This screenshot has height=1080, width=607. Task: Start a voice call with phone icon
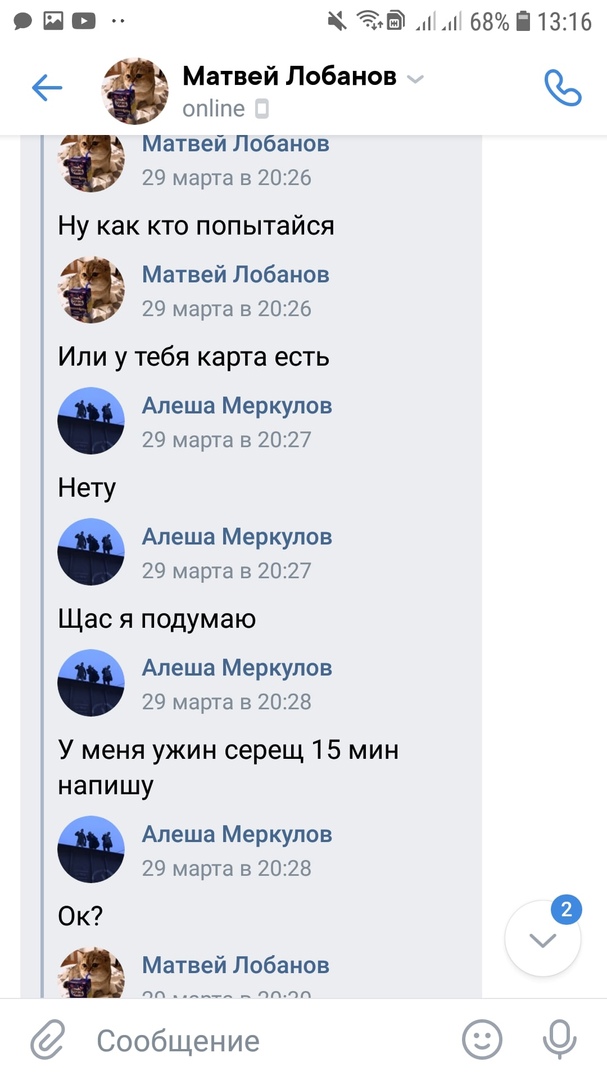coord(562,89)
